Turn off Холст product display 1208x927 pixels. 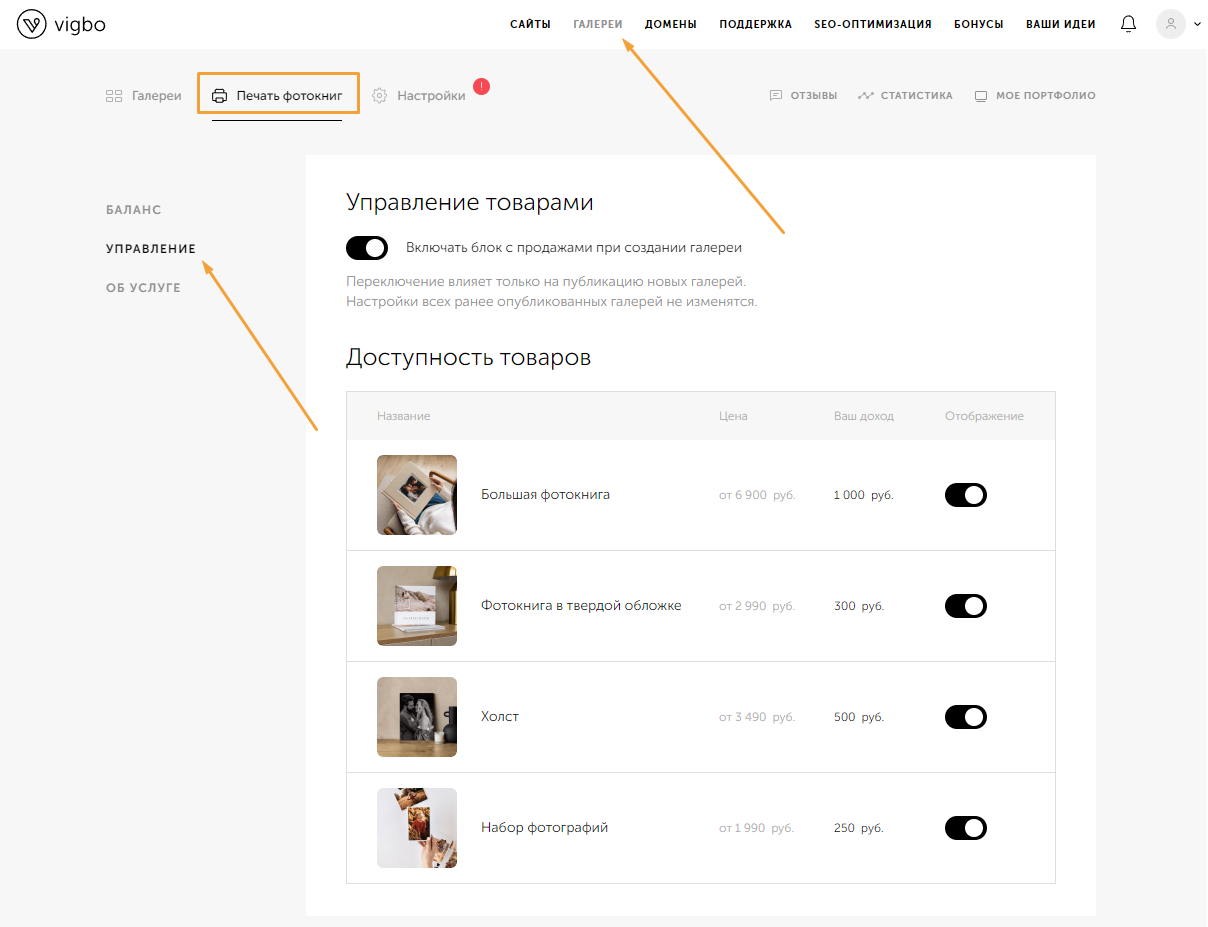point(965,717)
